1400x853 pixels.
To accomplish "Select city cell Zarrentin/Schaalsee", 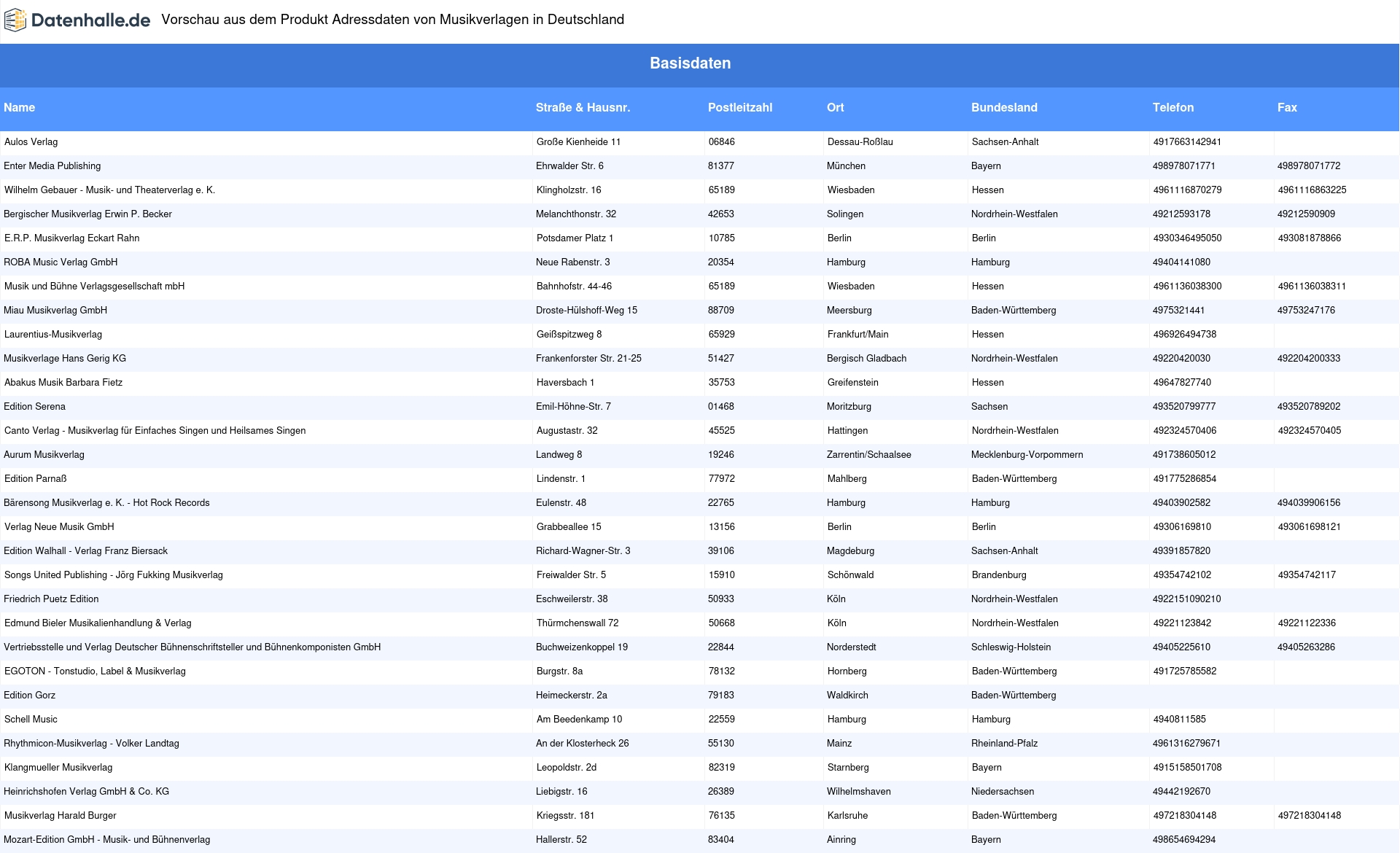I will pyautogui.click(x=868, y=455).
